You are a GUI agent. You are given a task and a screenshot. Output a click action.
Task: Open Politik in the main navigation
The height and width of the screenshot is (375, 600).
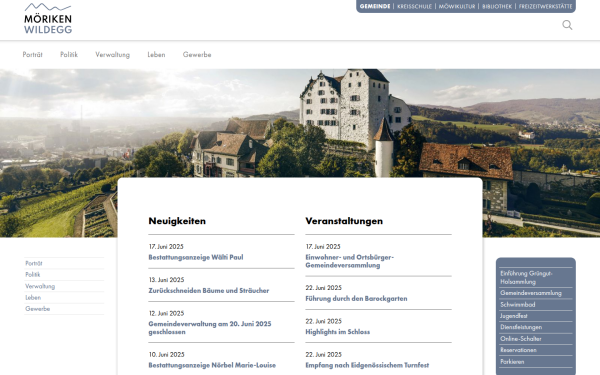[x=69, y=55]
